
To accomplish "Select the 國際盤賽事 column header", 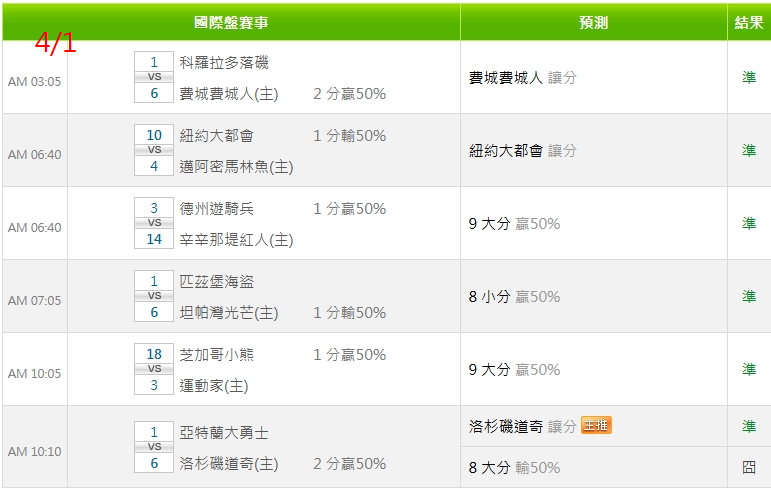I will click(x=231, y=22).
